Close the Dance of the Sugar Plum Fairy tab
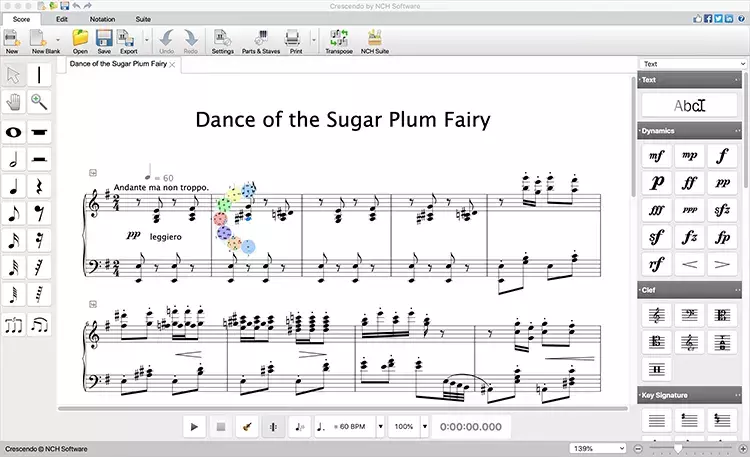The height and width of the screenshot is (457, 750). (x=172, y=65)
